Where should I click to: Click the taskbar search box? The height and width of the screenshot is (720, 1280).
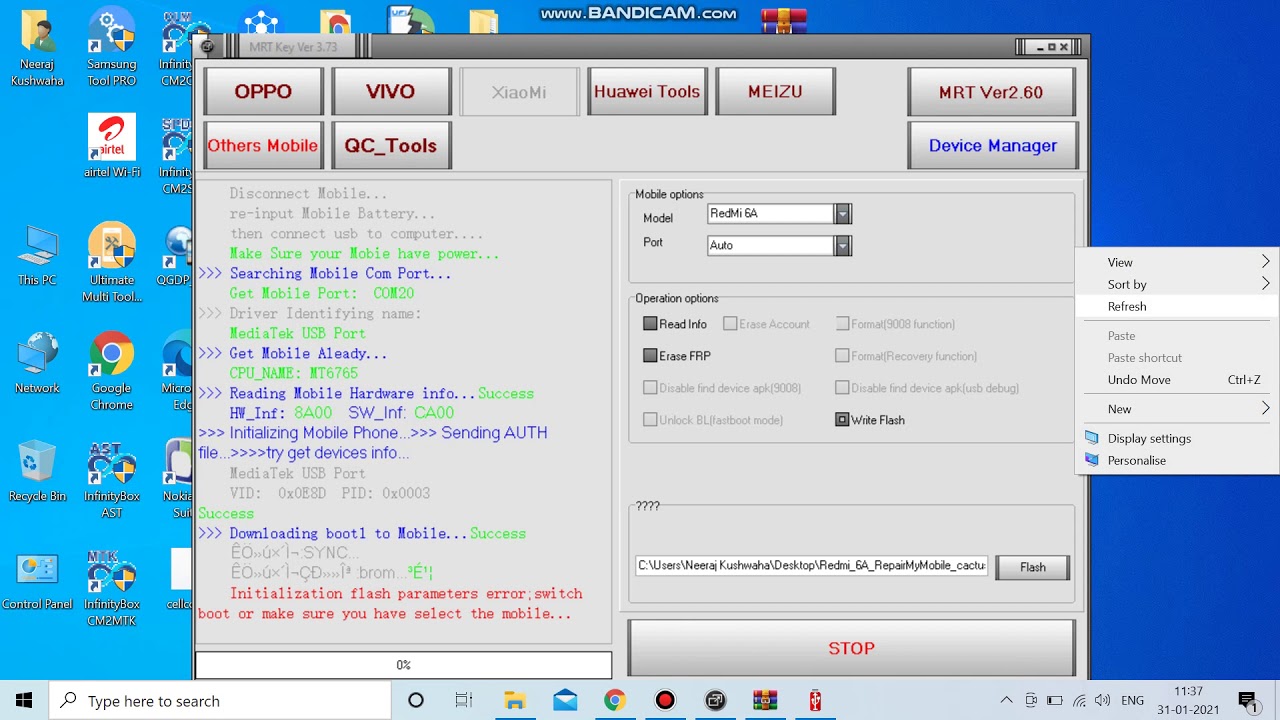pyautogui.click(x=220, y=700)
